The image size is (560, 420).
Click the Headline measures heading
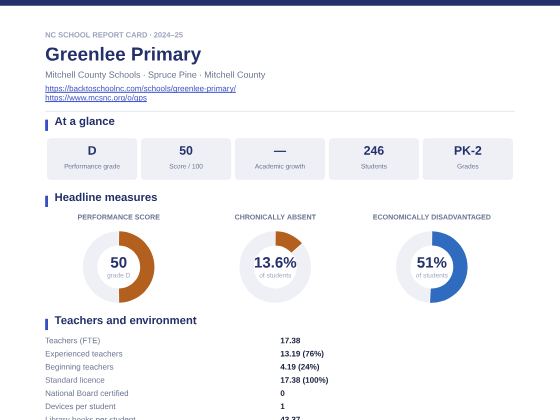106,197
